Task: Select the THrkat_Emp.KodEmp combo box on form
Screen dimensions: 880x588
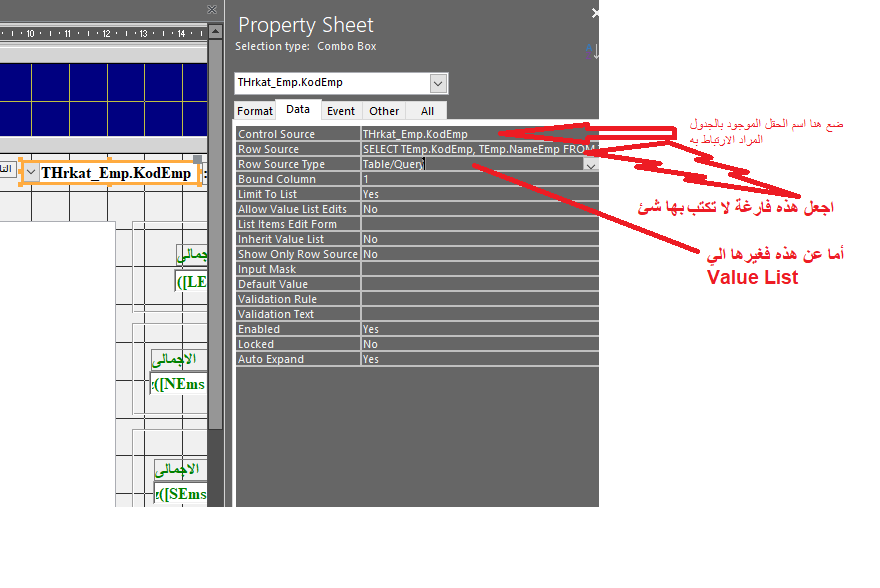Action: (116, 173)
